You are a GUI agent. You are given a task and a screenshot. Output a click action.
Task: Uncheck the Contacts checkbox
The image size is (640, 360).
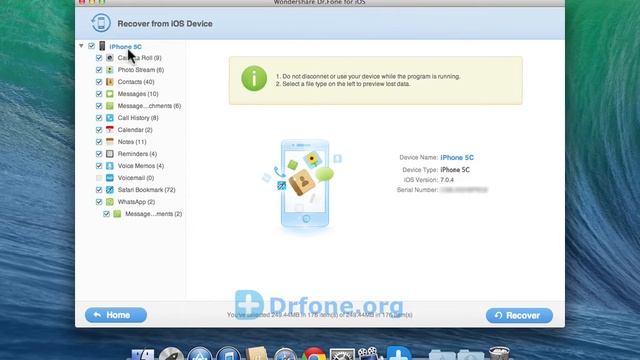[99, 82]
